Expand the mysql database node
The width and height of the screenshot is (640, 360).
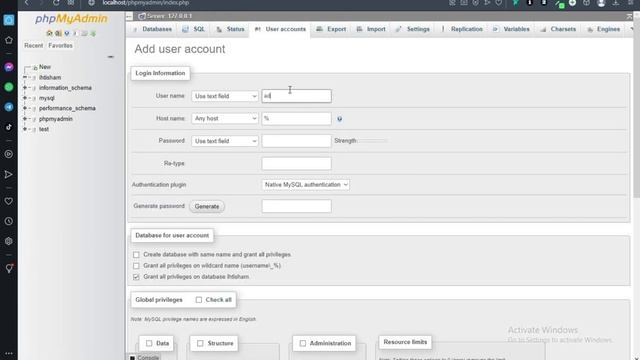coord(25,98)
